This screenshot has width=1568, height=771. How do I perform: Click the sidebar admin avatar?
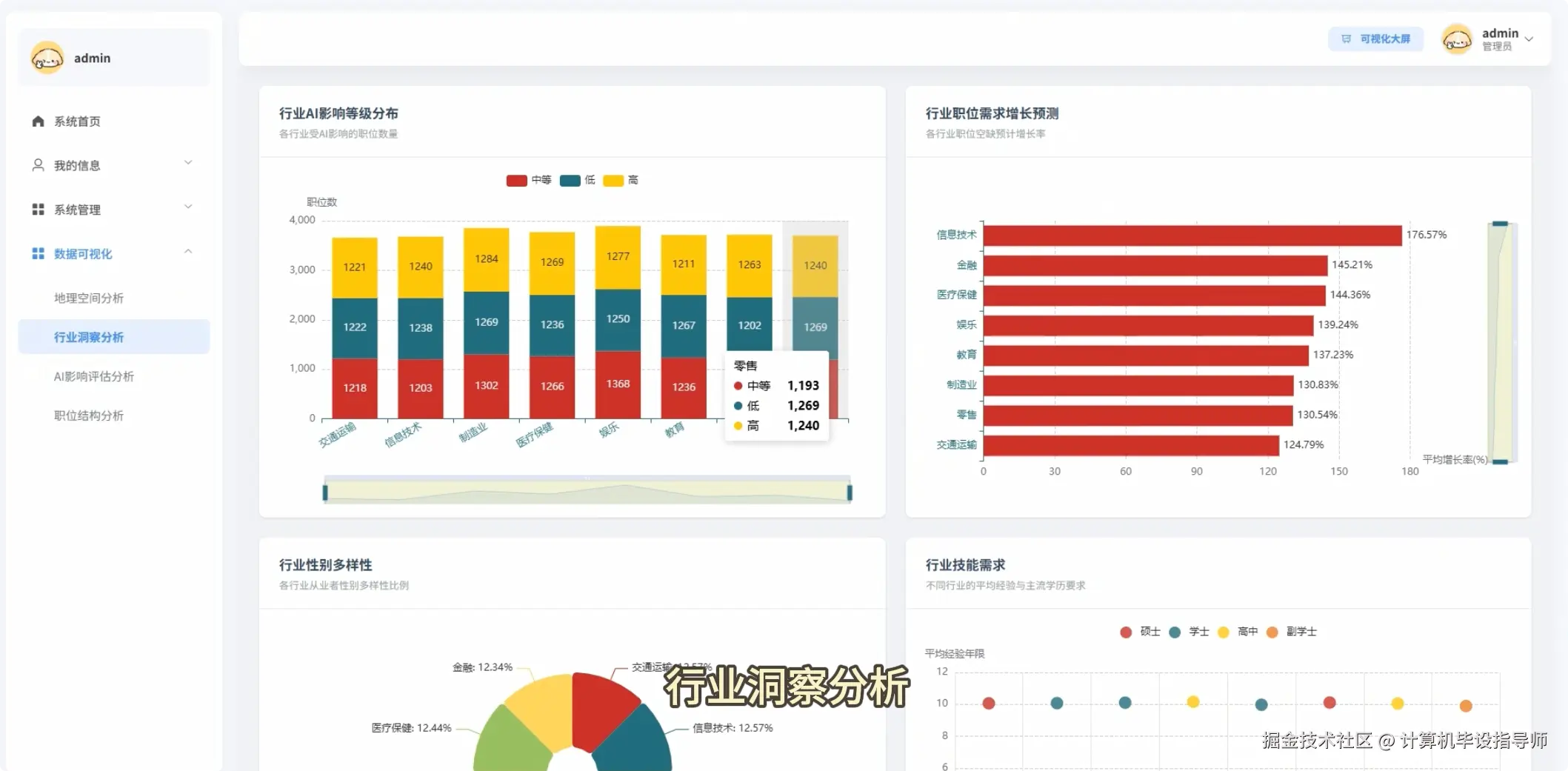[47, 57]
